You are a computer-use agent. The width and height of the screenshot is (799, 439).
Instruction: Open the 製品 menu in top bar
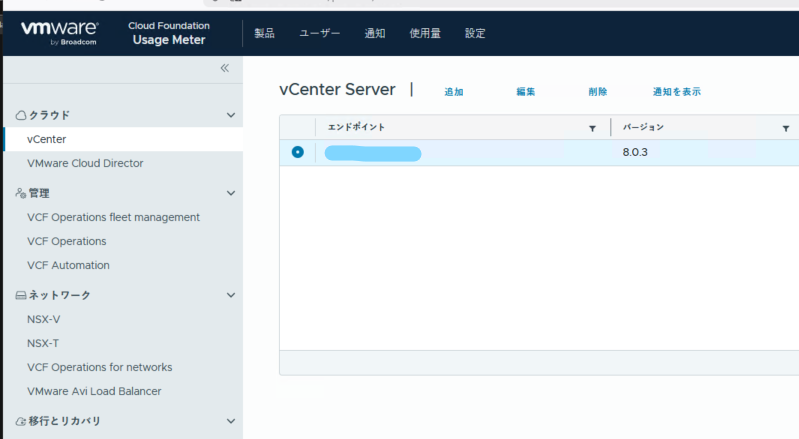pos(264,33)
